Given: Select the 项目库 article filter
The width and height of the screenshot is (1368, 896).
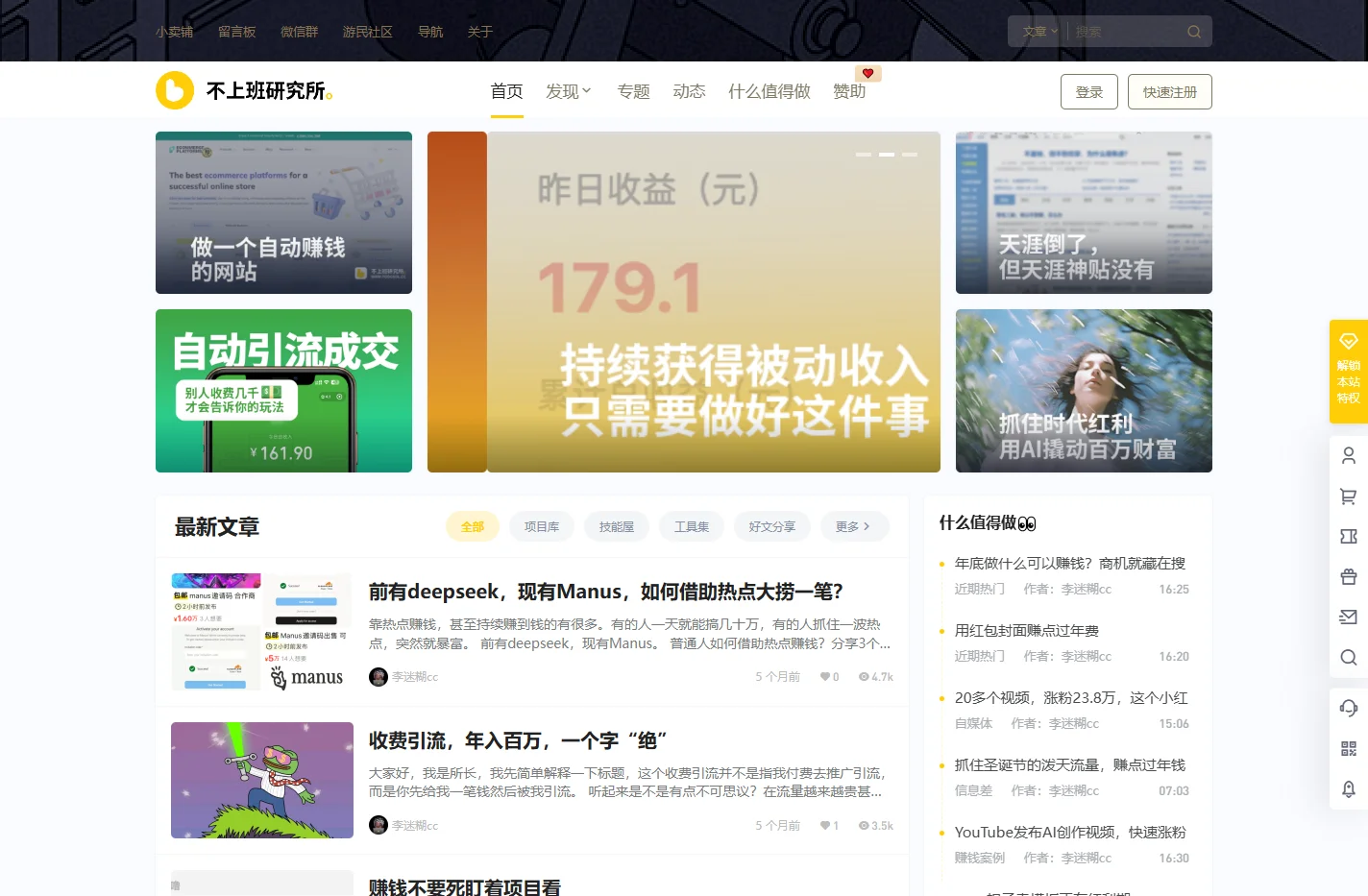Looking at the screenshot, I should (542, 526).
